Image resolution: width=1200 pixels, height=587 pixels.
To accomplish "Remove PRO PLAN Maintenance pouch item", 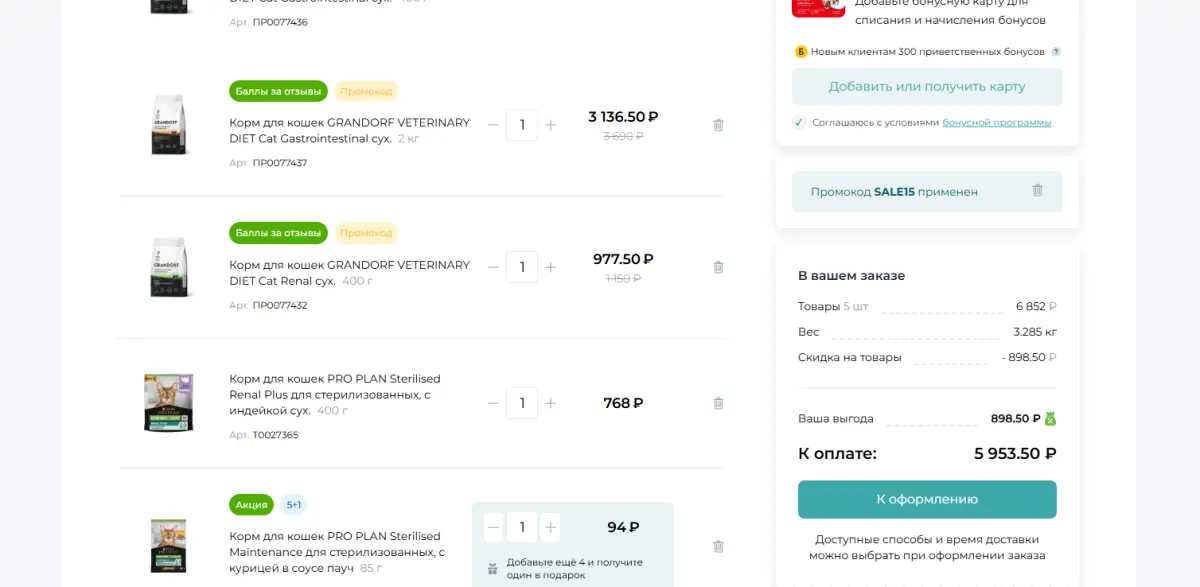I will click(x=718, y=546).
